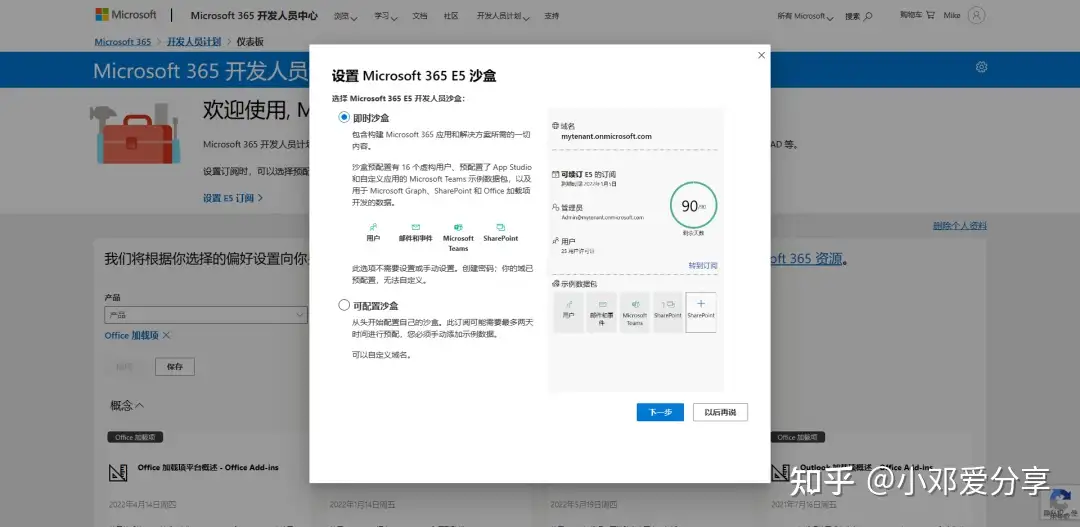Select the greyed SharePoint sample pack tile
Viewport: 1080px width, 527px height.
coord(667,312)
